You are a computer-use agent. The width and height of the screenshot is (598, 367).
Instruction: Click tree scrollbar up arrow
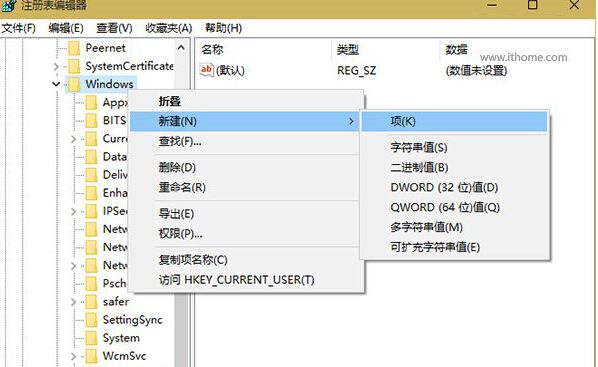[181, 48]
